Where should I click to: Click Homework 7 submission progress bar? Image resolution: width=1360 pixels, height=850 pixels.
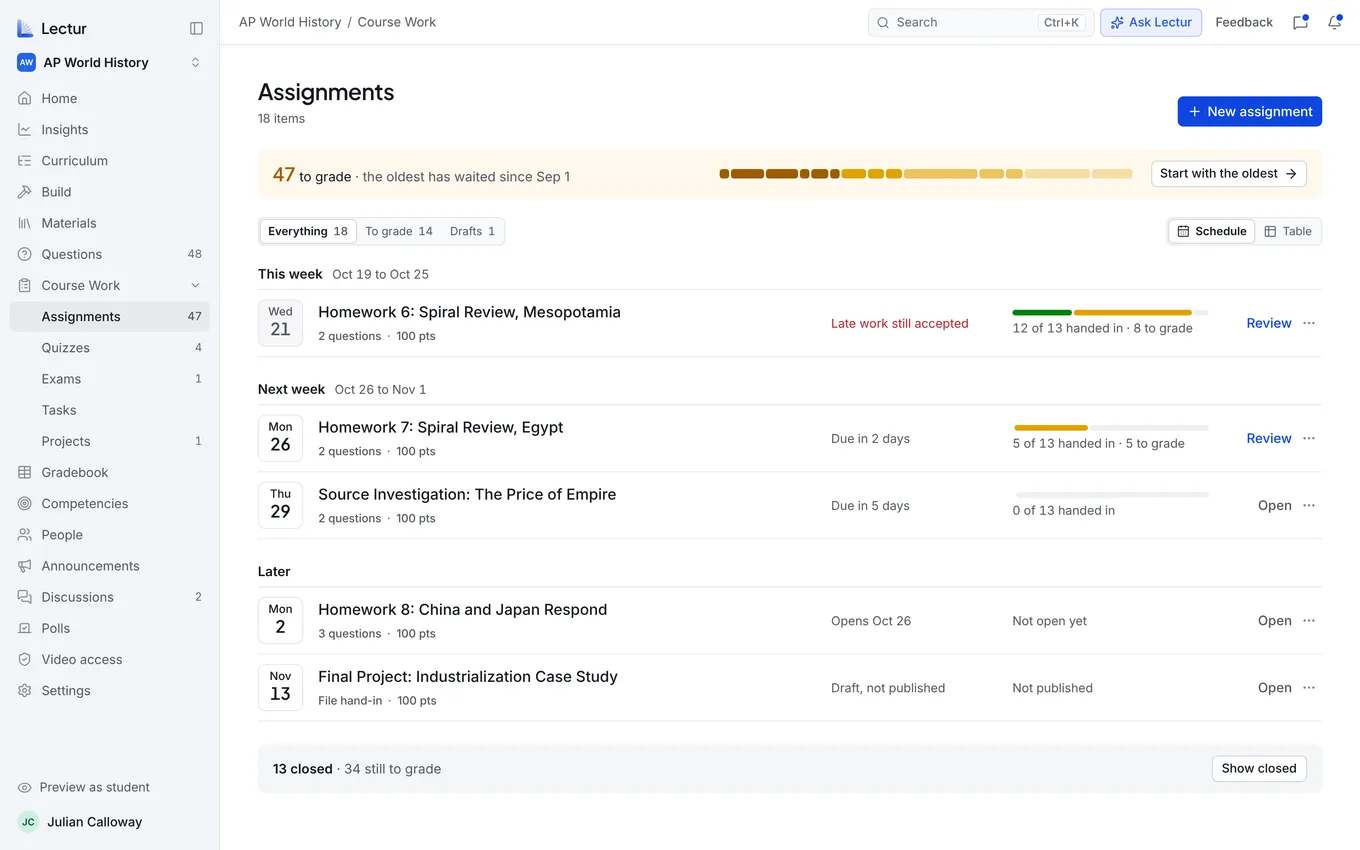[1110, 428]
